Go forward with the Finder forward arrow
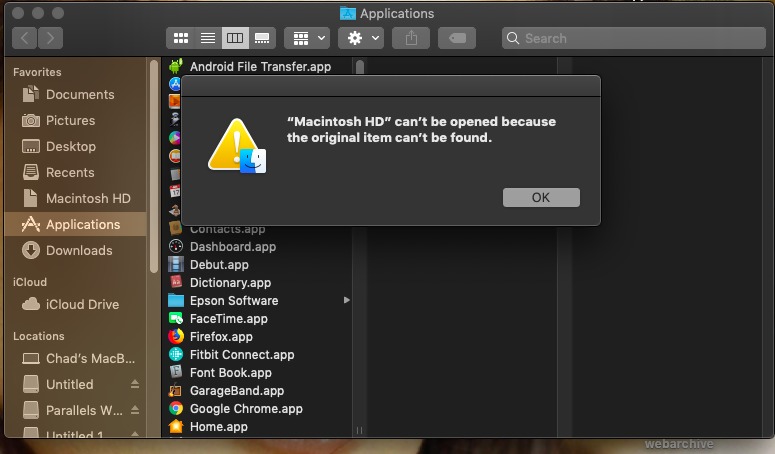 (50, 38)
